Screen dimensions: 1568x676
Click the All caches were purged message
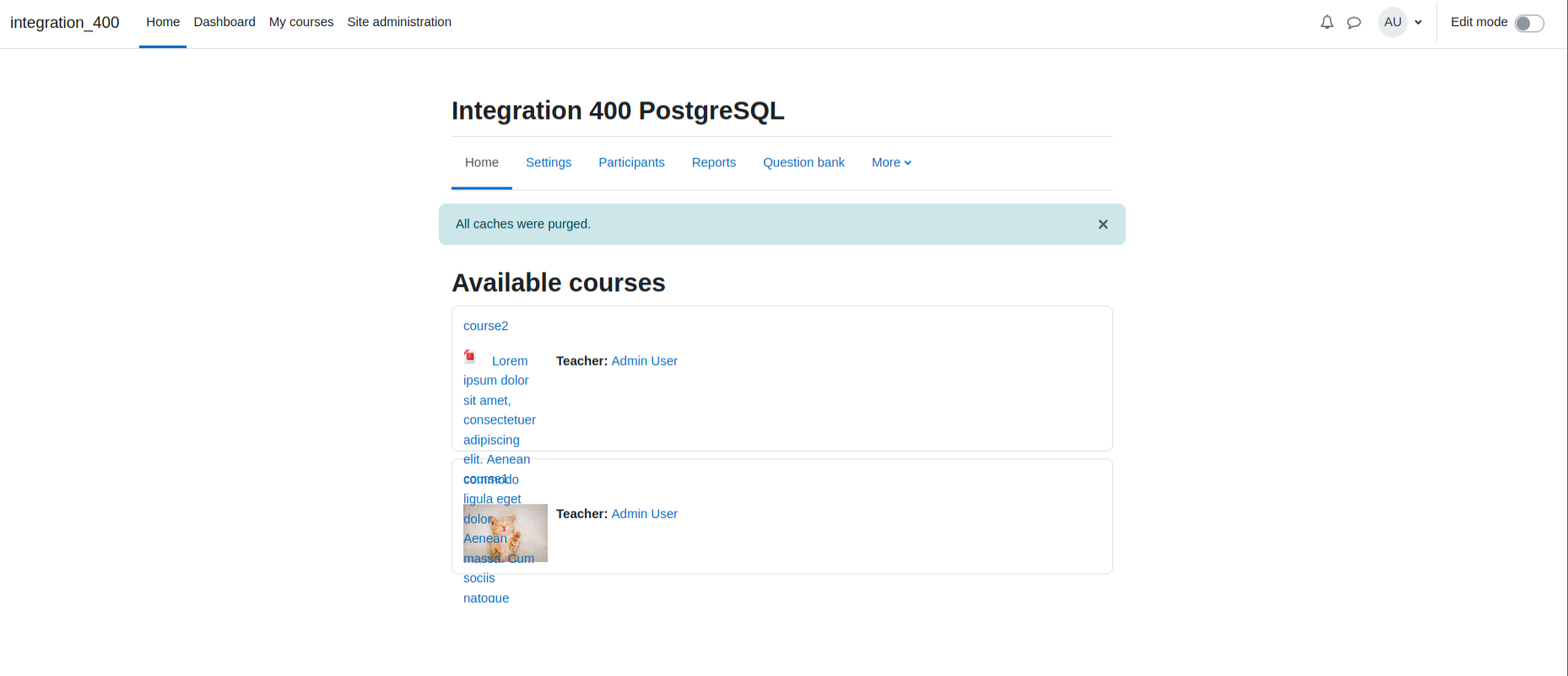coord(523,224)
